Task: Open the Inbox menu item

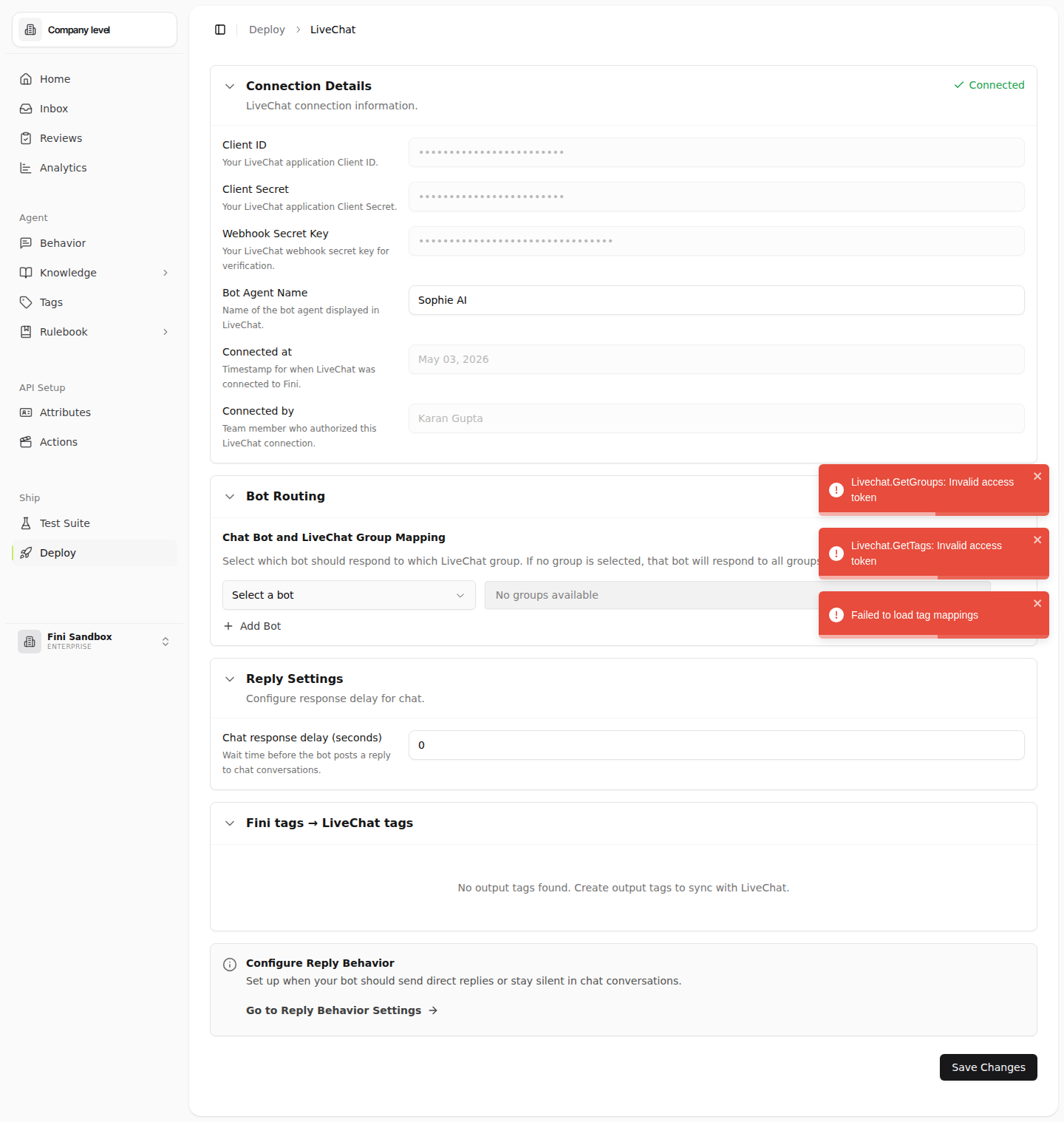Action: (95, 109)
